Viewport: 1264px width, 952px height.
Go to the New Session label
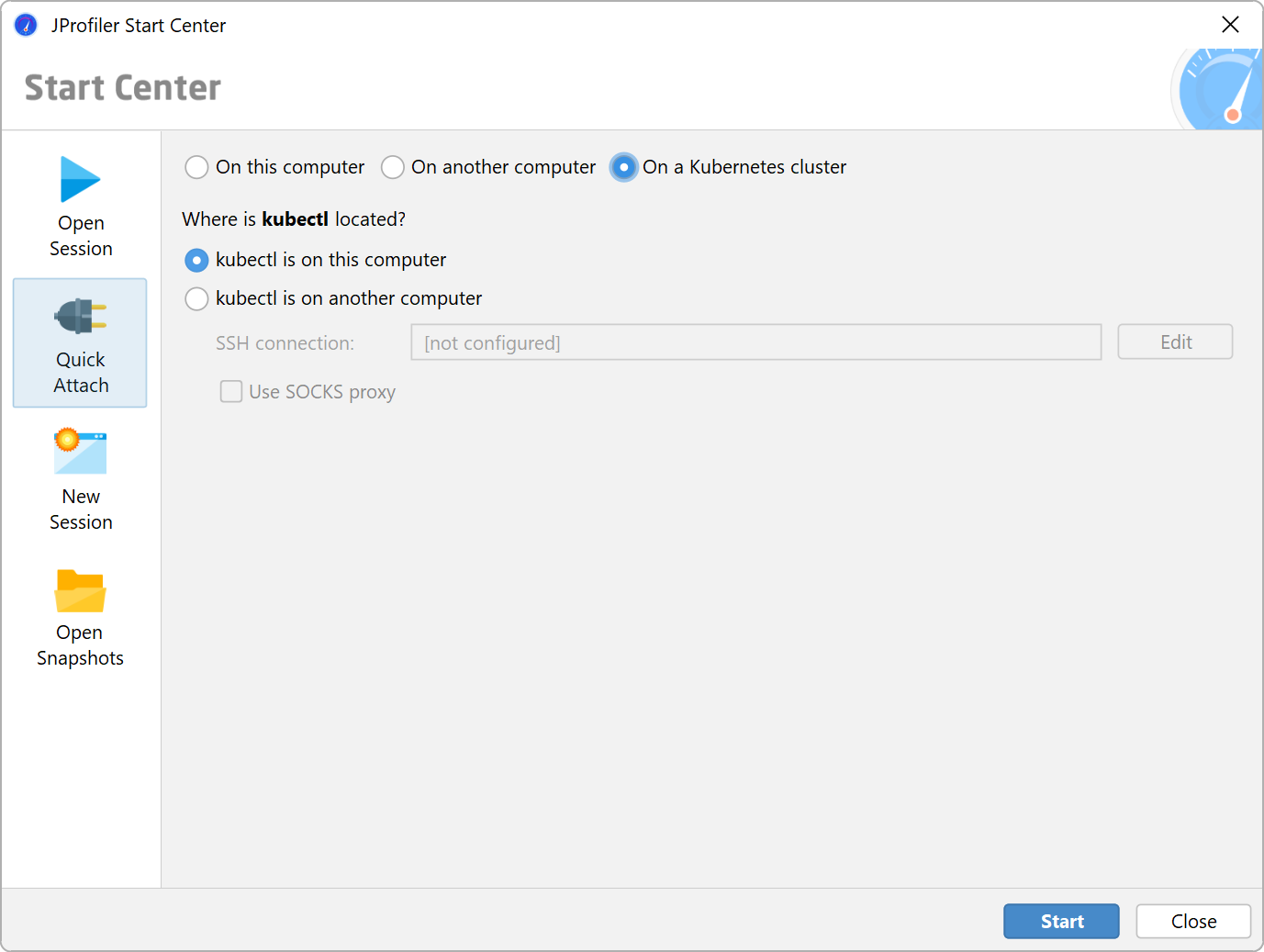point(81,510)
